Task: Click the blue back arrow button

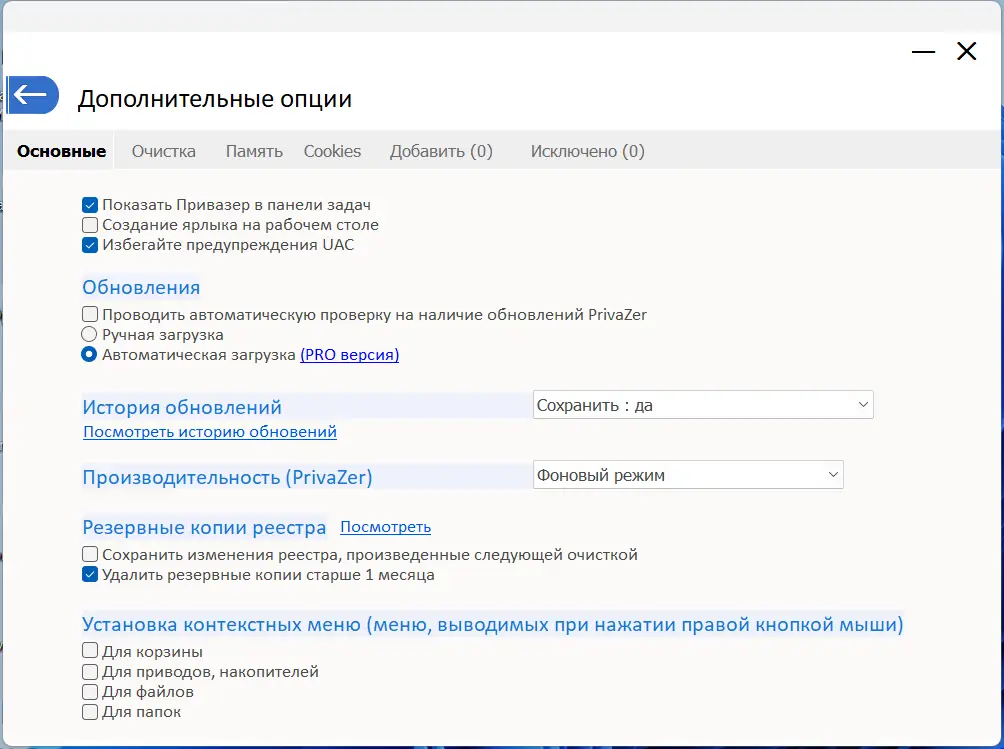Action: point(32,95)
